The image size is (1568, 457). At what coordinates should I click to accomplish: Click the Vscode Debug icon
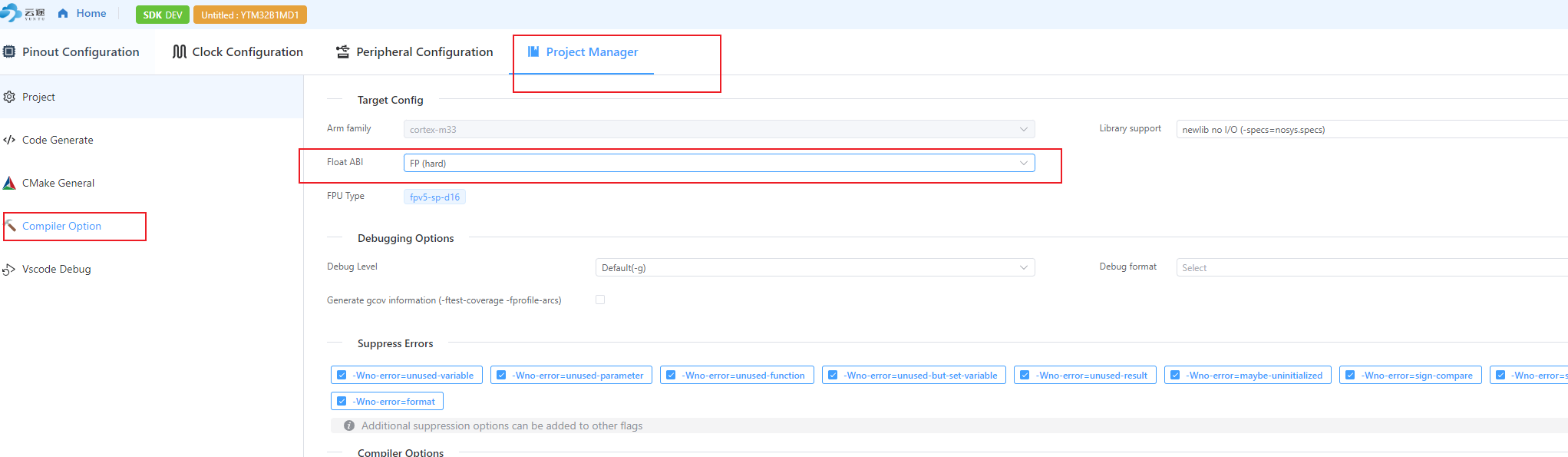point(9,269)
